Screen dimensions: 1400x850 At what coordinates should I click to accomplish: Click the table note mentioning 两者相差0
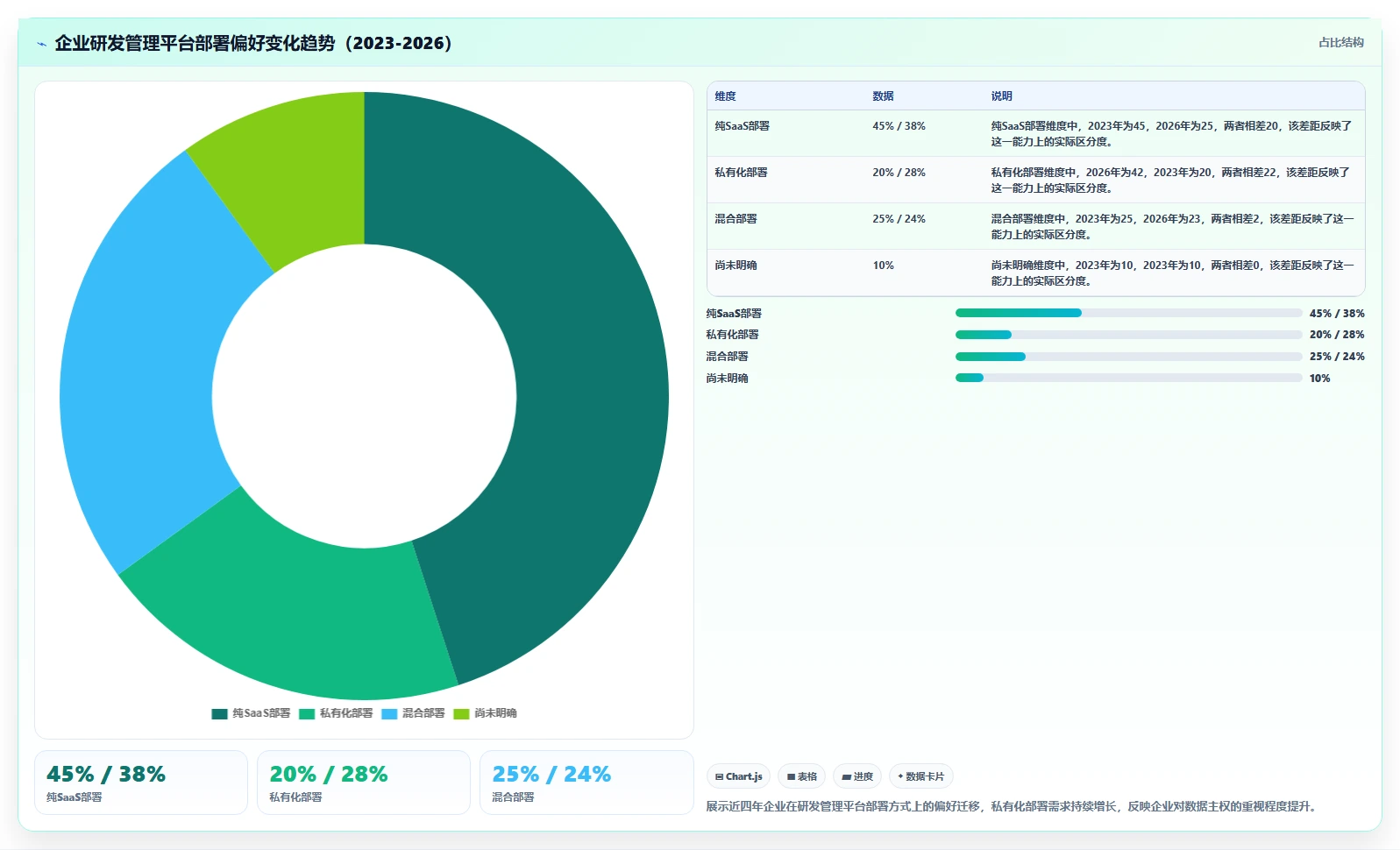(1173, 273)
